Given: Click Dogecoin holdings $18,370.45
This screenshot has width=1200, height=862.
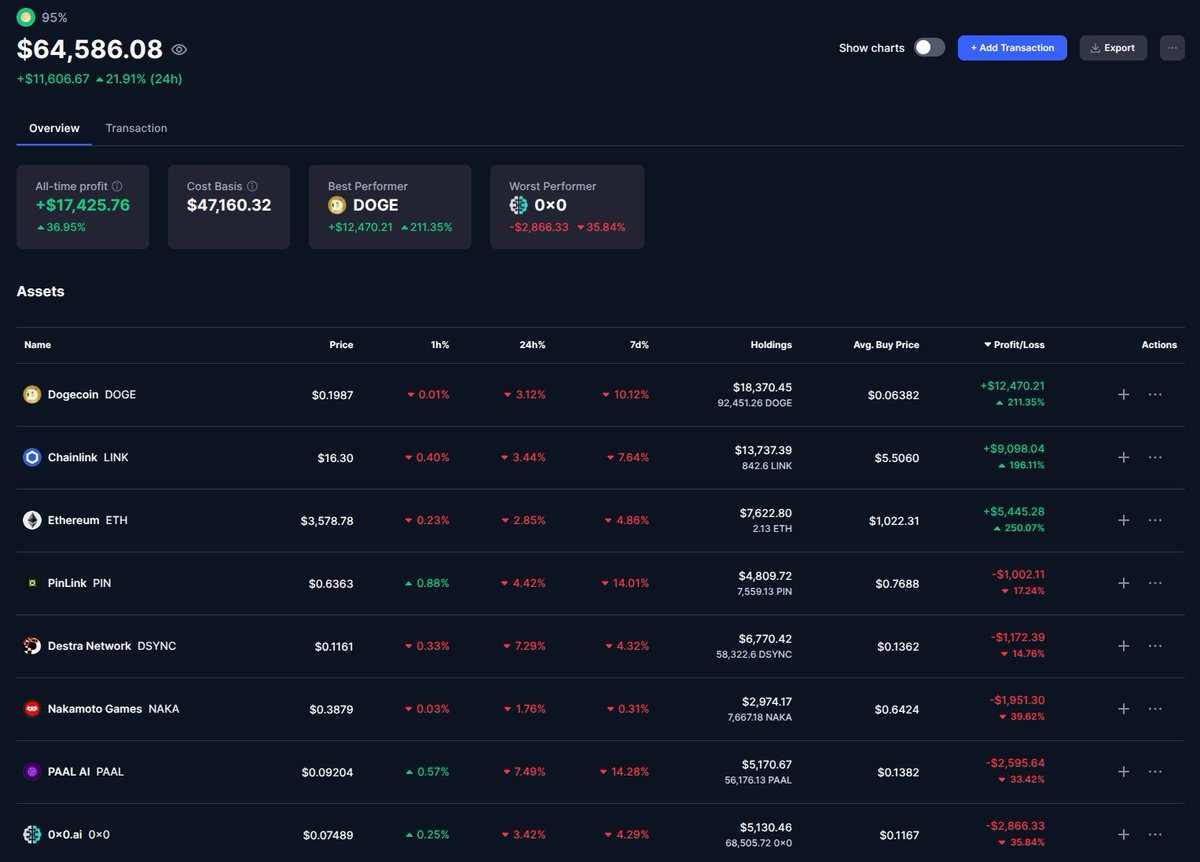Looking at the screenshot, I should tap(762, 387).
